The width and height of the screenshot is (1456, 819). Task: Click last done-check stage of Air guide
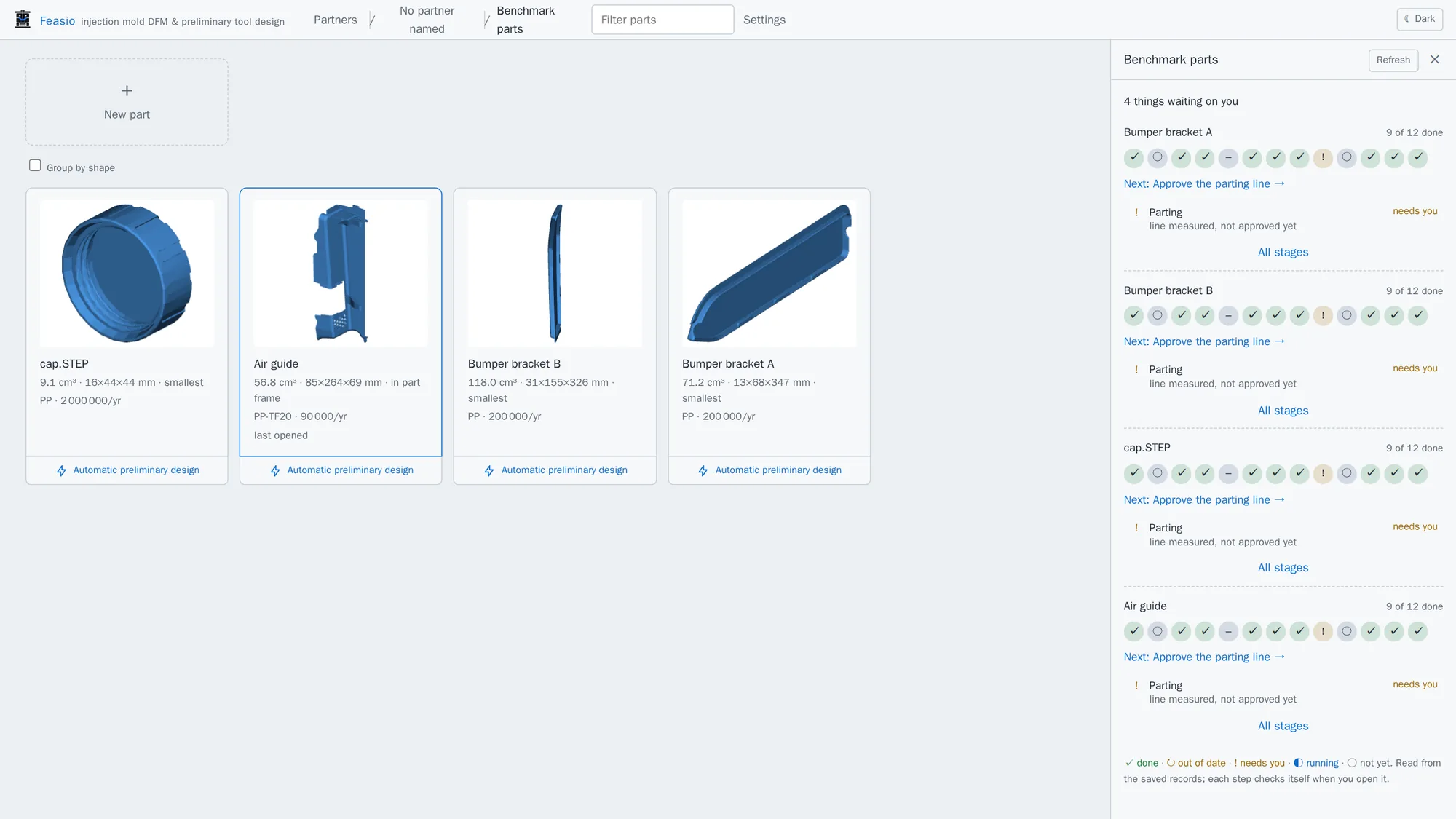(x=1417, y=631)
